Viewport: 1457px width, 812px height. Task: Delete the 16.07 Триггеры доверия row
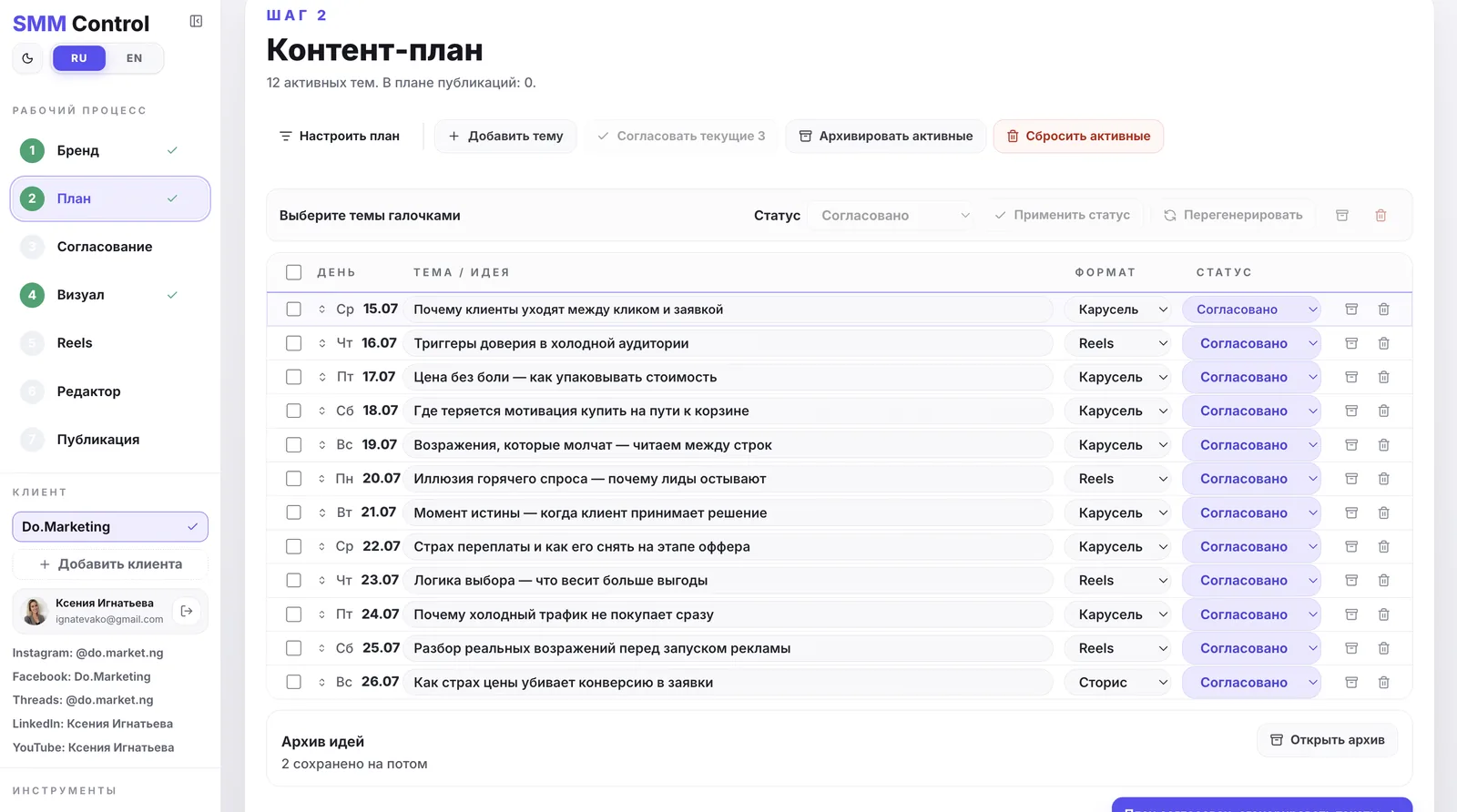[x=1383, y=343]
